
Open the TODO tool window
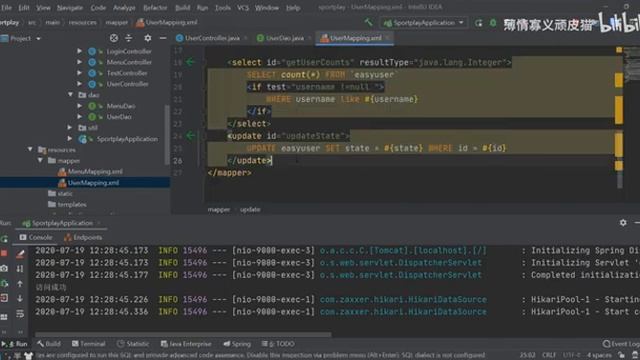point(278,344)
